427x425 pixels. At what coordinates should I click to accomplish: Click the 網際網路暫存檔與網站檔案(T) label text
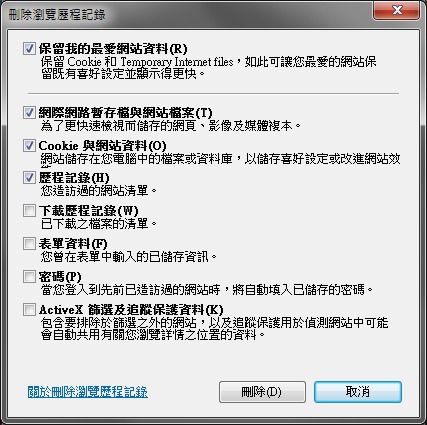(x=125, y=113)
